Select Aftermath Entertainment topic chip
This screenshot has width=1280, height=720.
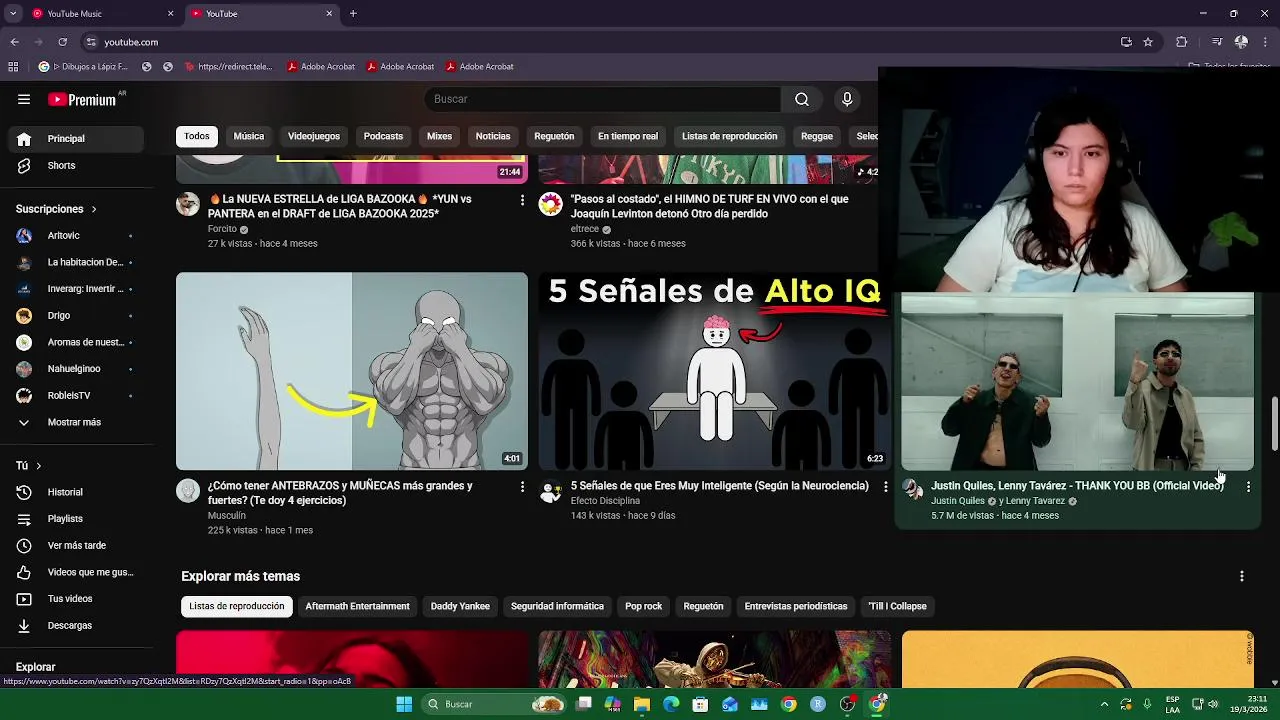357,607
